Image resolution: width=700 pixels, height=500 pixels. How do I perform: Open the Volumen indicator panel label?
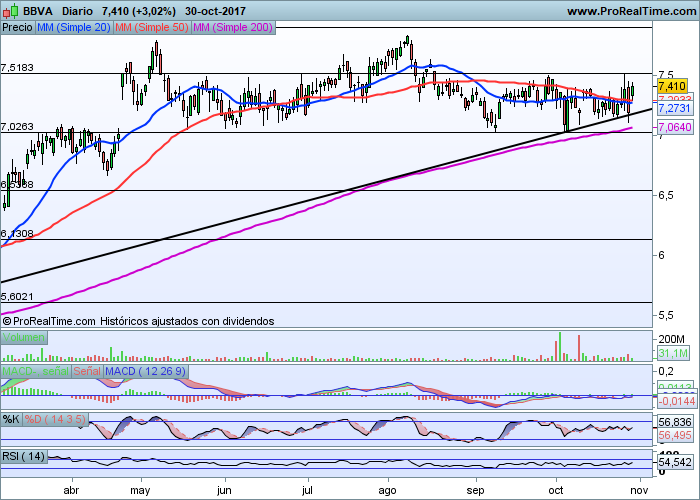(x=23, y=338)
